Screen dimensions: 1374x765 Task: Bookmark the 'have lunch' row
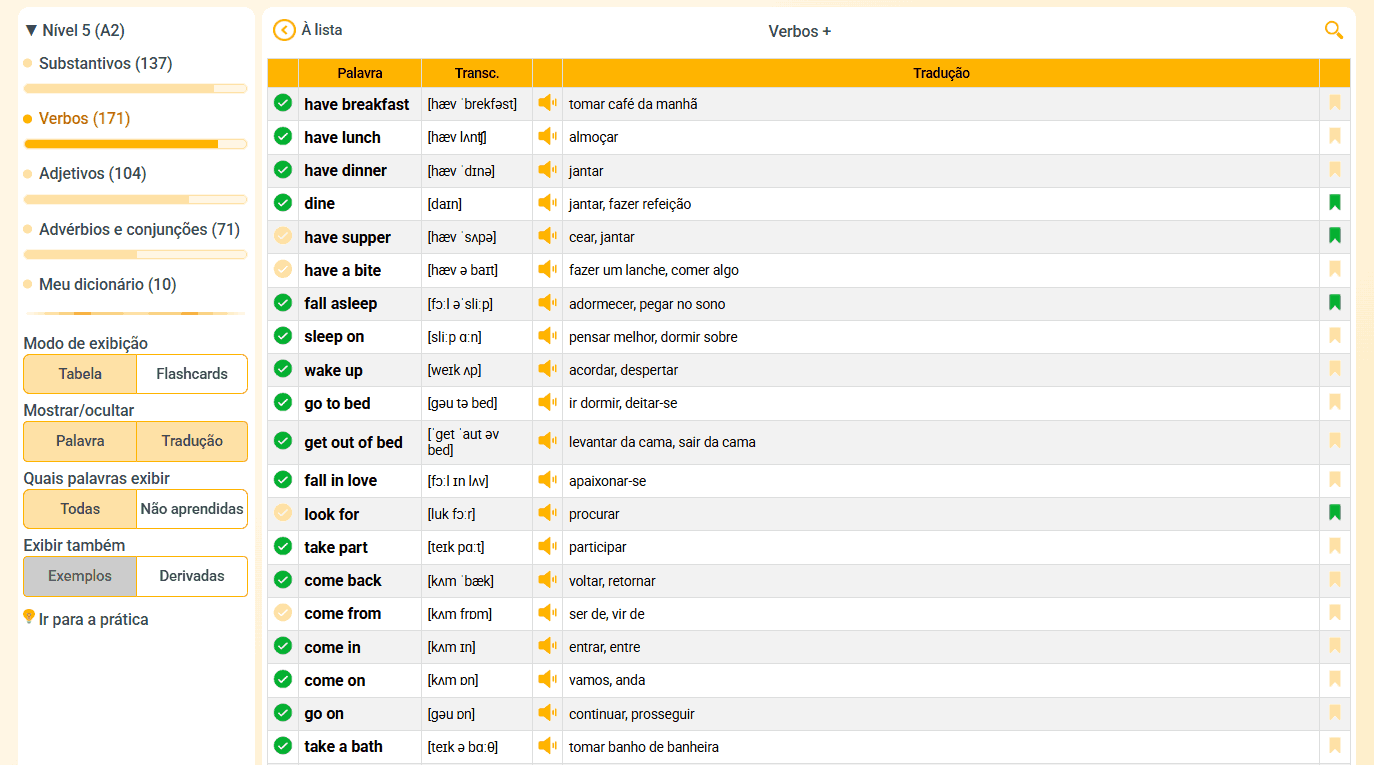click(x=1334, y=136)
